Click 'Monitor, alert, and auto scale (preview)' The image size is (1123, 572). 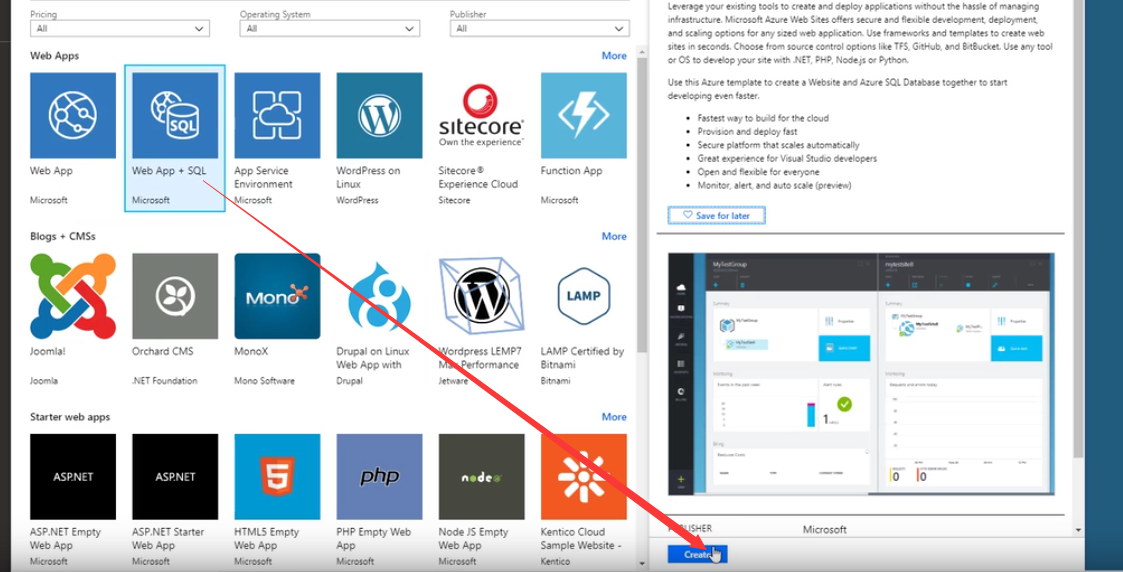click(x=774, y=185)
